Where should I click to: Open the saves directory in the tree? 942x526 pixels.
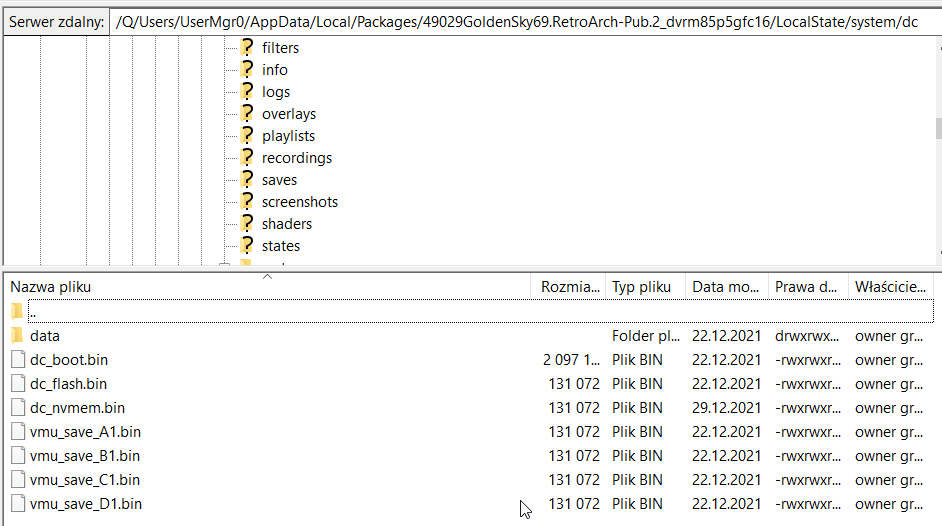279,180
